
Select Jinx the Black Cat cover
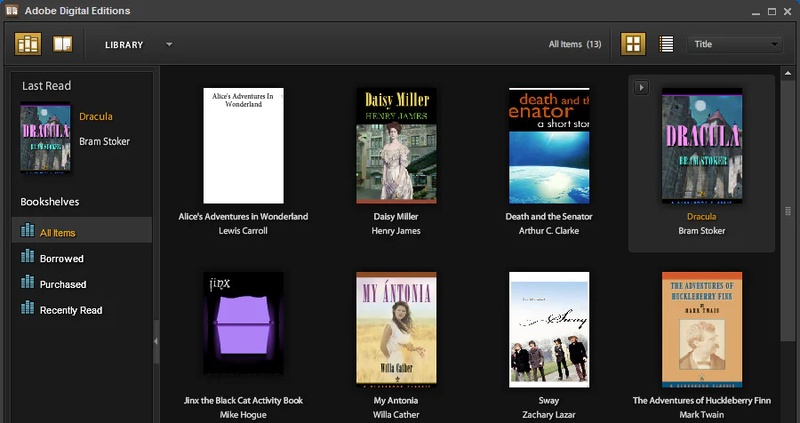tap(243, 322)
